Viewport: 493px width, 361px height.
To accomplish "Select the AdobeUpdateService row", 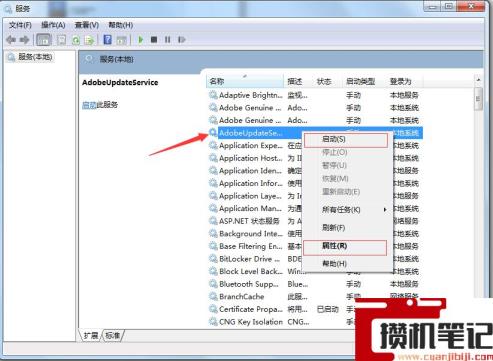I will [255, 133].
